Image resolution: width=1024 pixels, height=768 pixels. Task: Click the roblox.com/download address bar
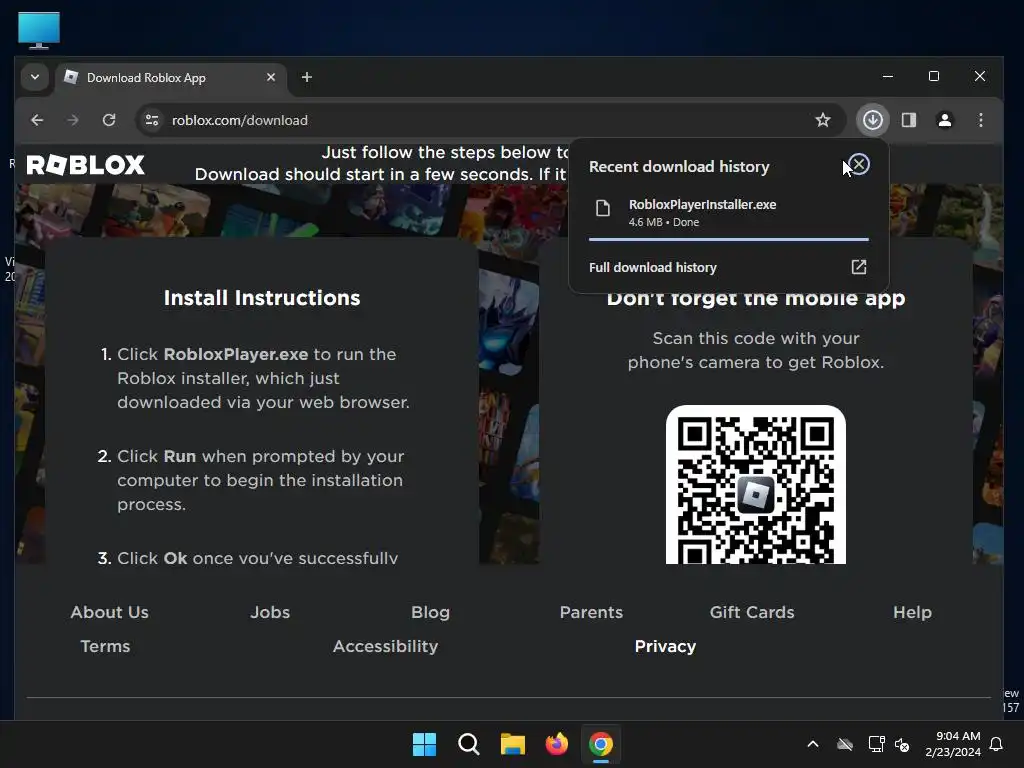(489, 120)
